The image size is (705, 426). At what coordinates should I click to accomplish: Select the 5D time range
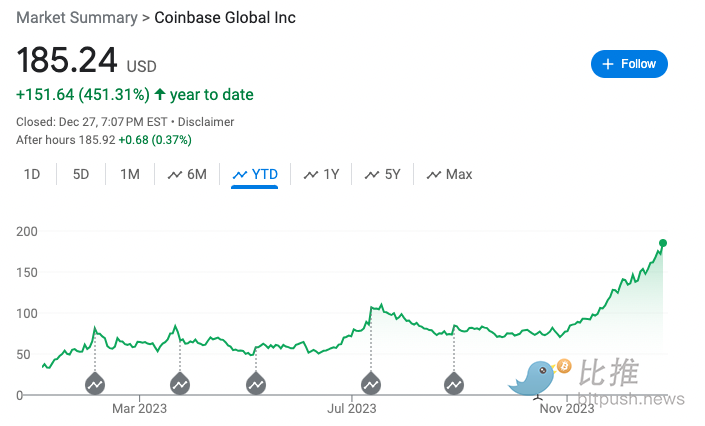click(81, 174)
